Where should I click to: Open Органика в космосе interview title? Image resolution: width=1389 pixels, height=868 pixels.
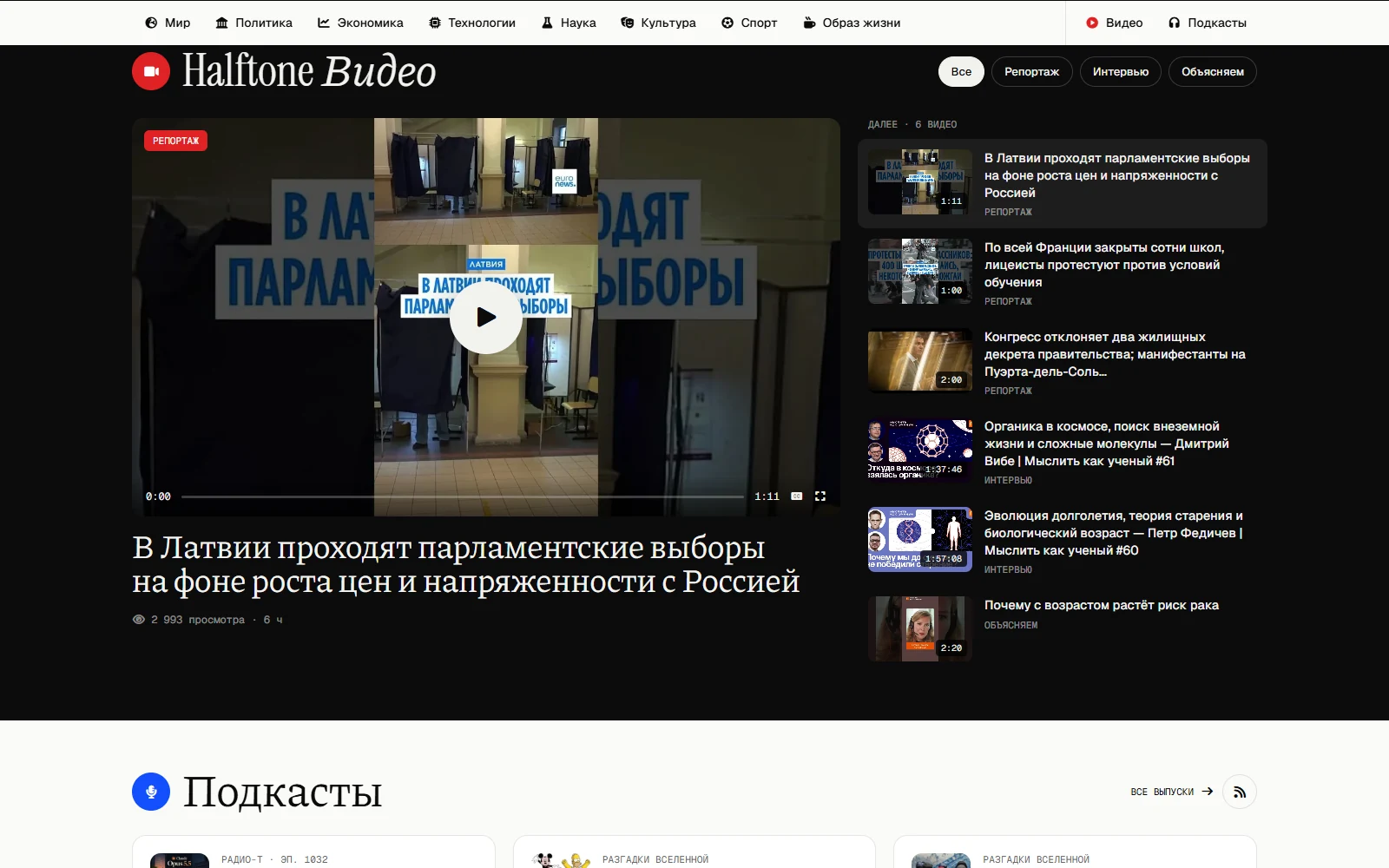[x=1107, y=444]
